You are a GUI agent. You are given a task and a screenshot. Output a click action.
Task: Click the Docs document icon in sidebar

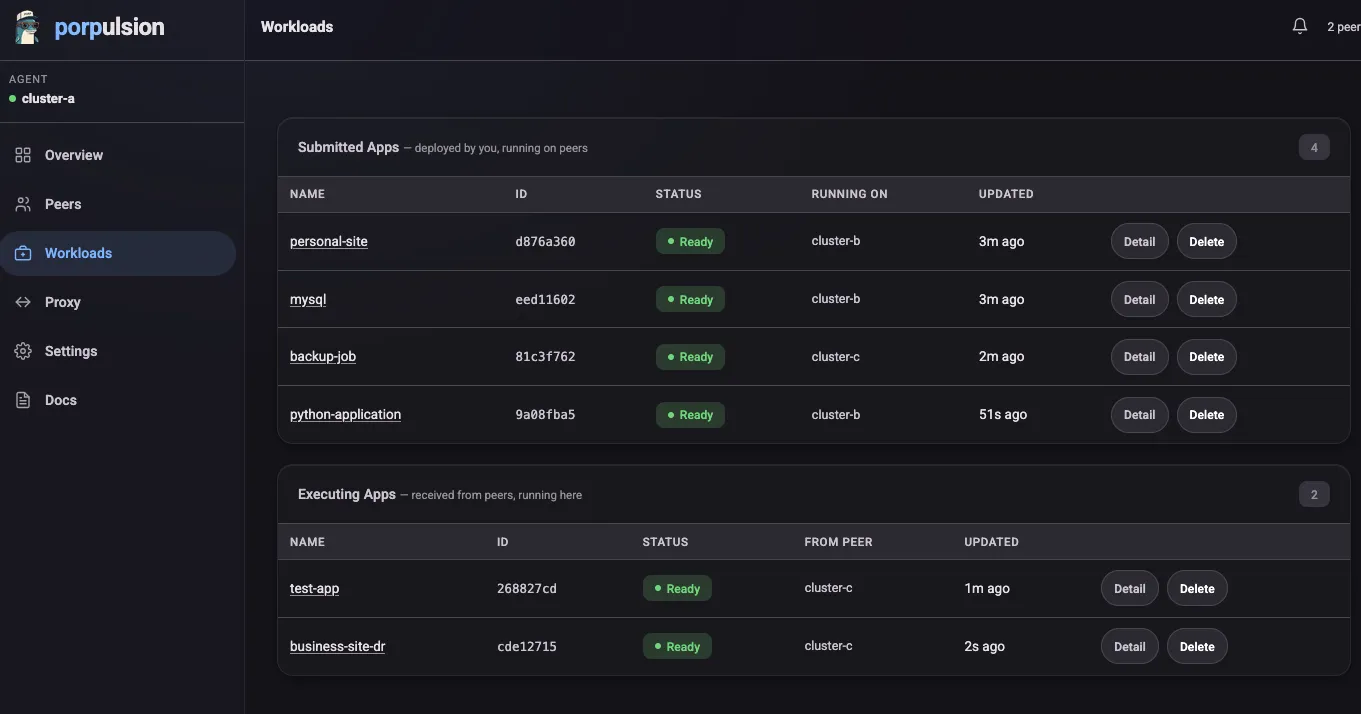tap(23, 400)
